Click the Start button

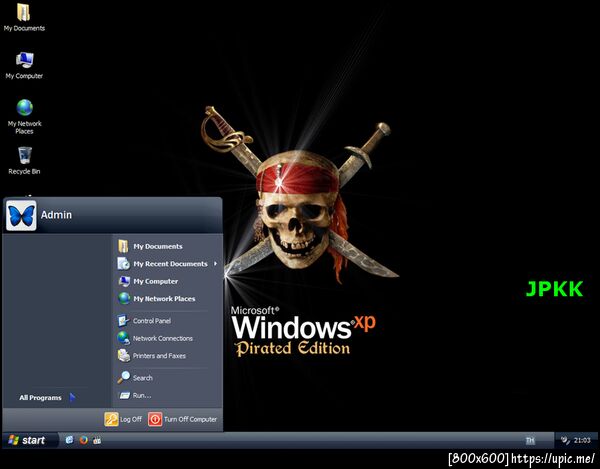30,440
